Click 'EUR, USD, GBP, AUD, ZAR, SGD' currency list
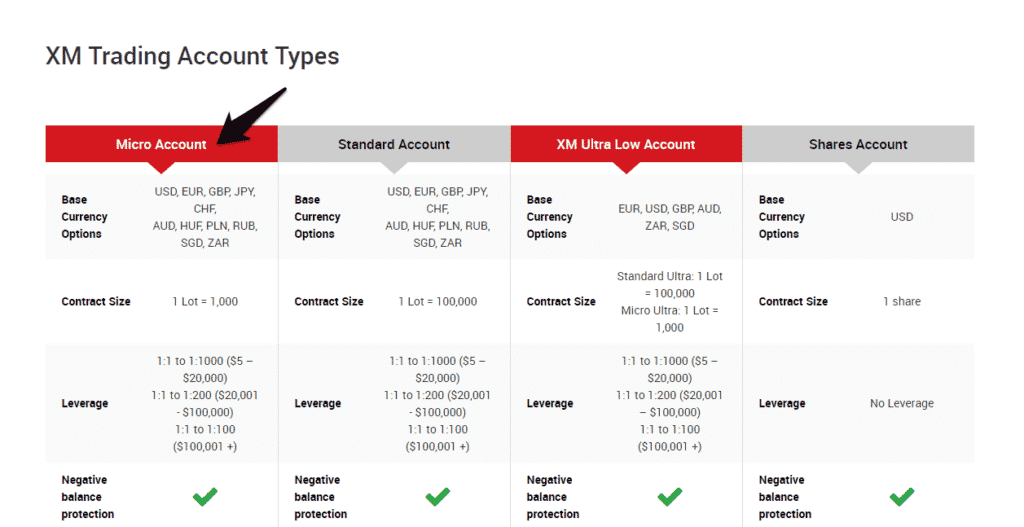The width and height of the screenshot is (1024, 527). click(669, 217)
